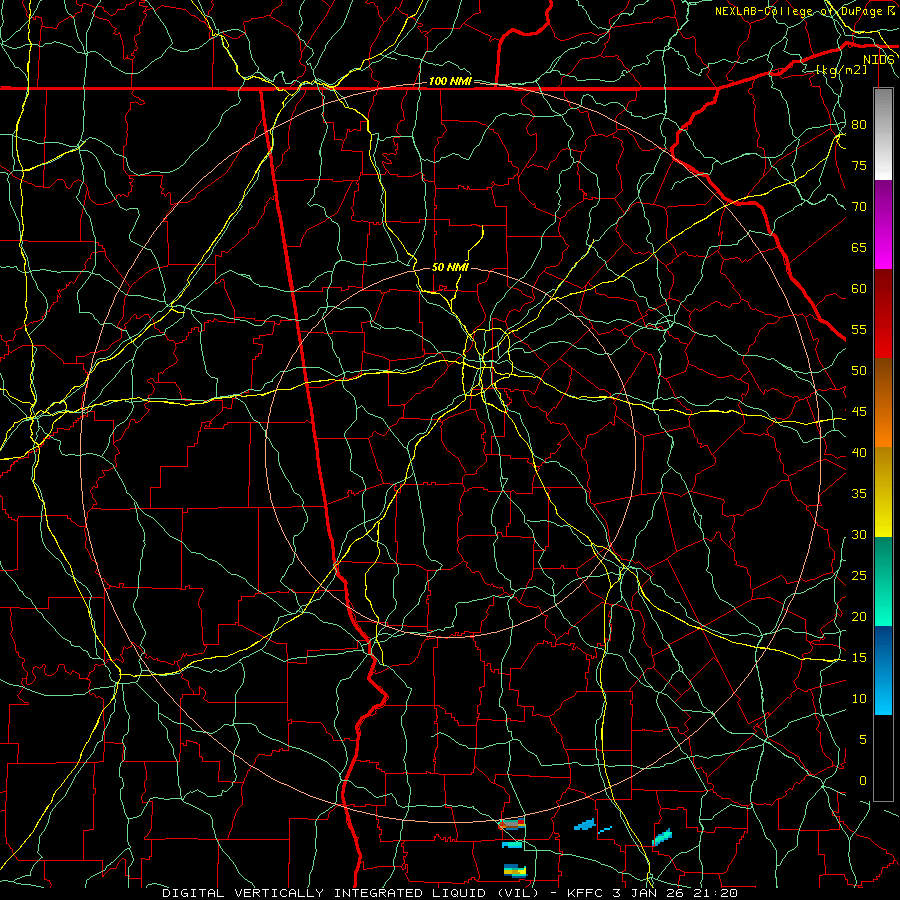Click the NEXLAB-College of DuPage credit text
Image resolution: width=900 pixels, height=900 pixels.
point(798,11)
